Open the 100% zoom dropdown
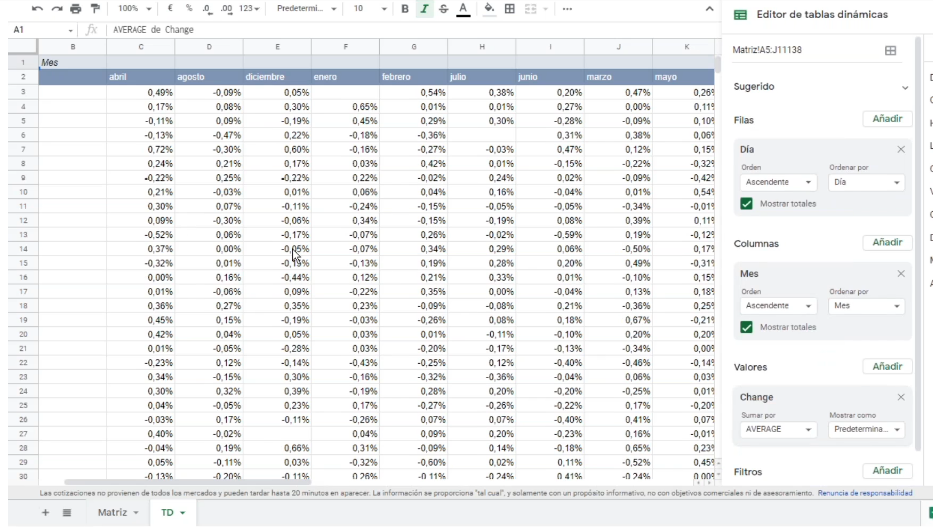The width and height of the screenshot is (933, 527). tap(134, 9)
